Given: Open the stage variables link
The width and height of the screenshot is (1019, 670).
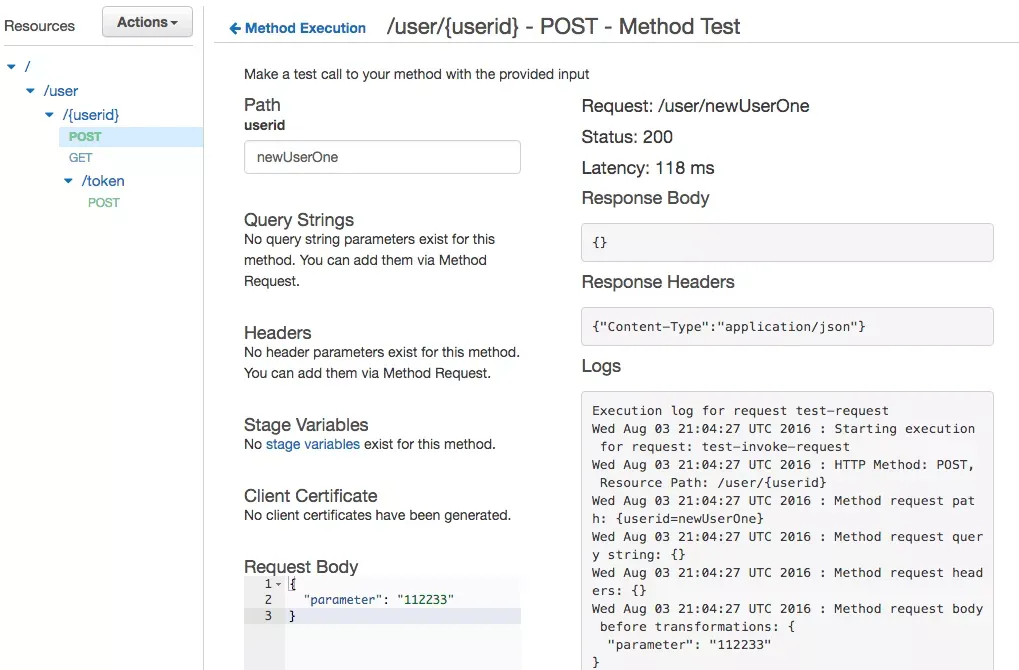Looking at the screenshot, I should click(312, 444).
